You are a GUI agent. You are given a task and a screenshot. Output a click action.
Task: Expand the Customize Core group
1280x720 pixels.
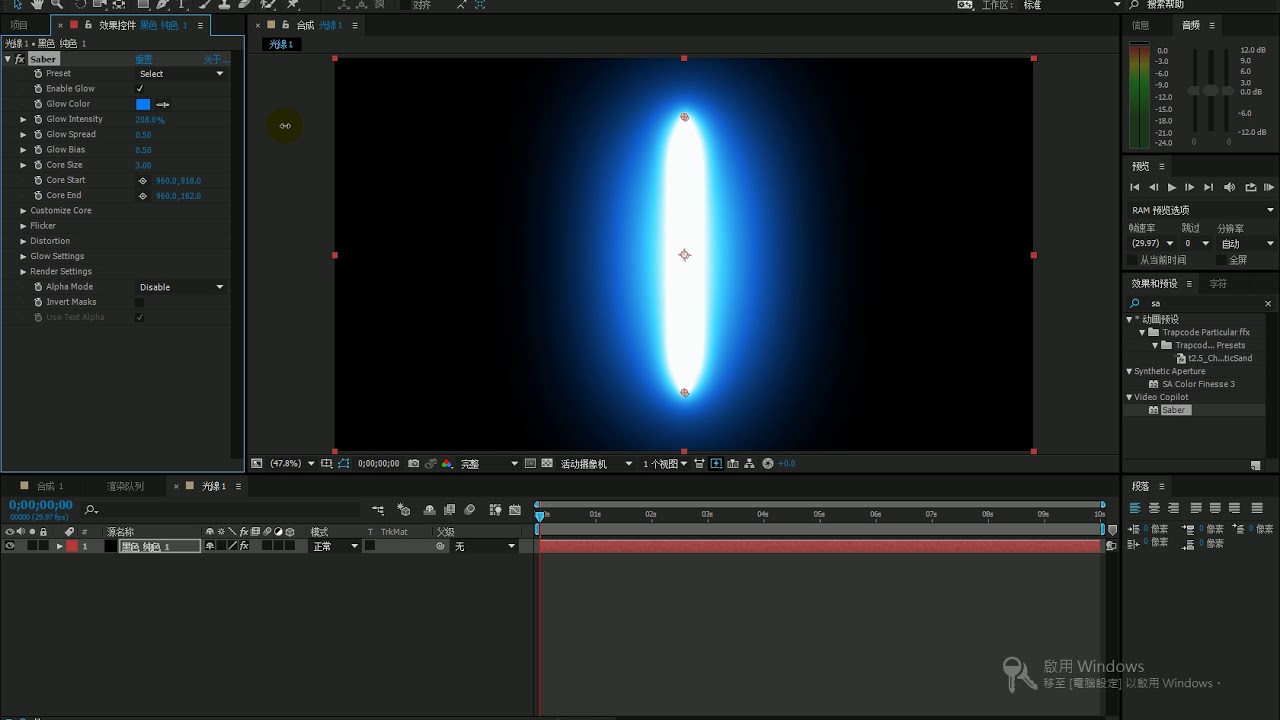23,211
